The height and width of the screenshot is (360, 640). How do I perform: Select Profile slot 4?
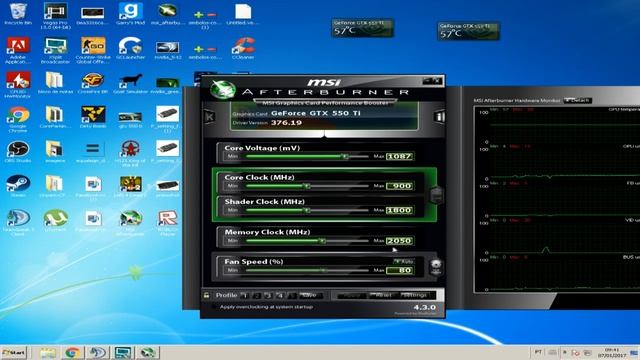[280, 295]
